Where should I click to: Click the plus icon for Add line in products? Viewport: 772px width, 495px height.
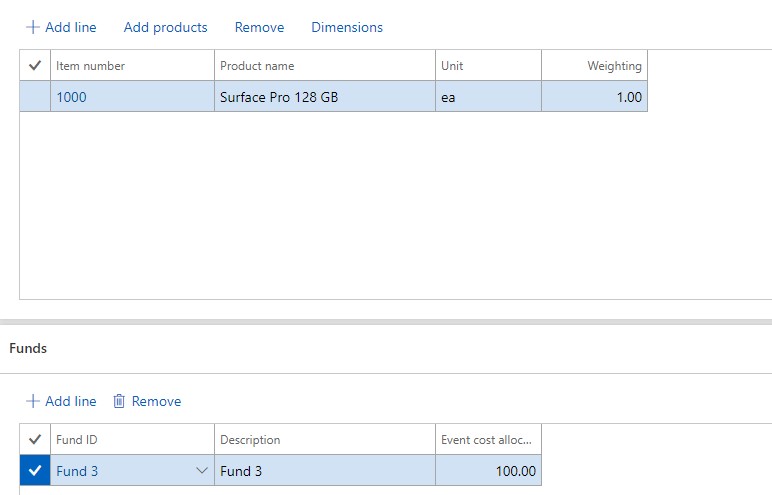(x=33, y=27)
